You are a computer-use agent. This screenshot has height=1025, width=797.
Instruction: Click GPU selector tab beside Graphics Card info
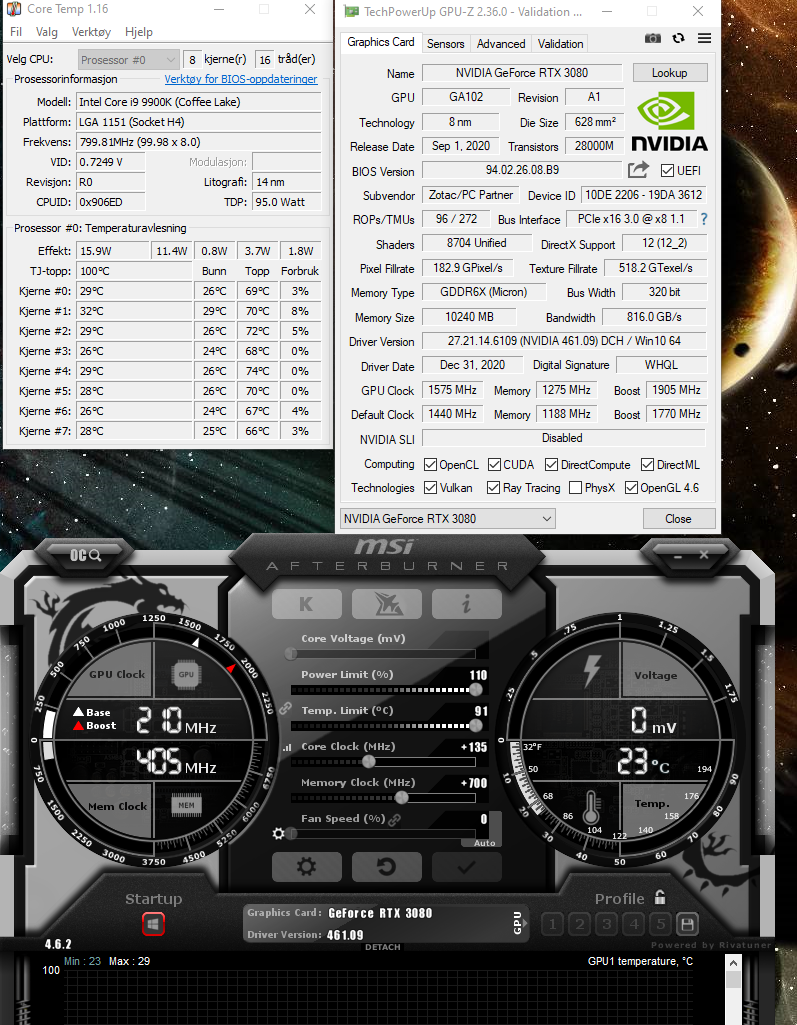pos(517,922)
